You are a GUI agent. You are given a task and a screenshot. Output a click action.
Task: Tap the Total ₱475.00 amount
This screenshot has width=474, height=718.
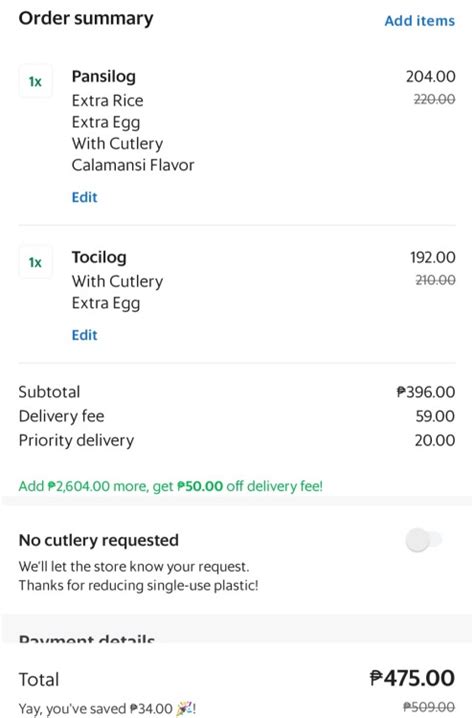tap(412, 678)
